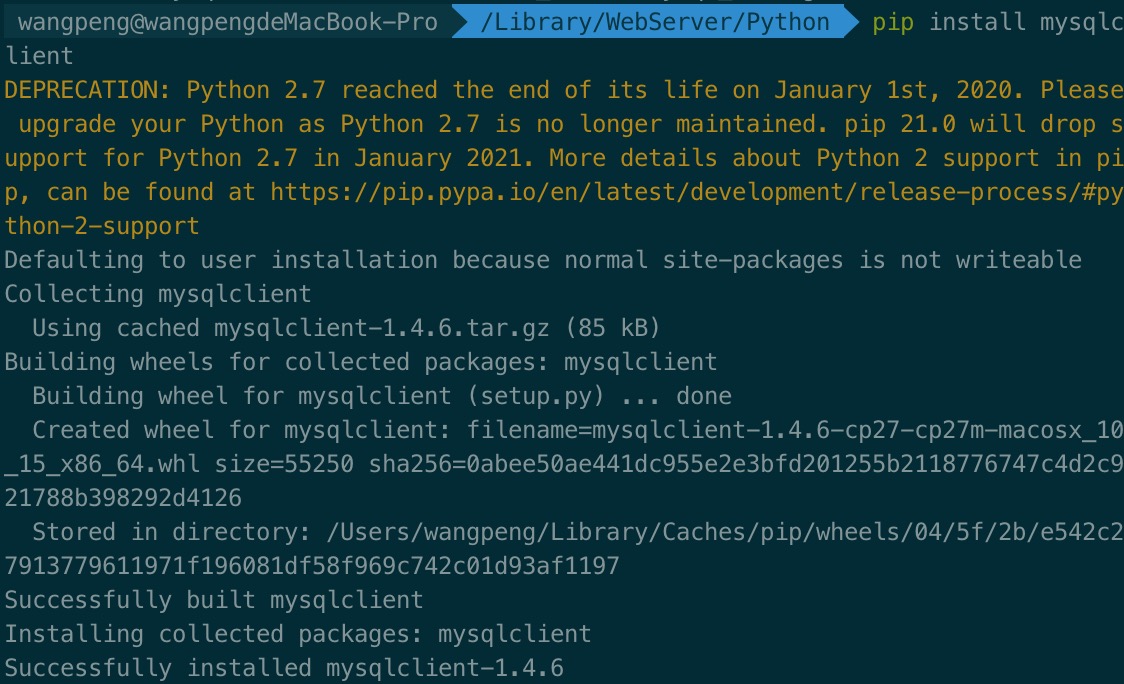Click the wrapped 'lient' command remainder

click(39, 56)
